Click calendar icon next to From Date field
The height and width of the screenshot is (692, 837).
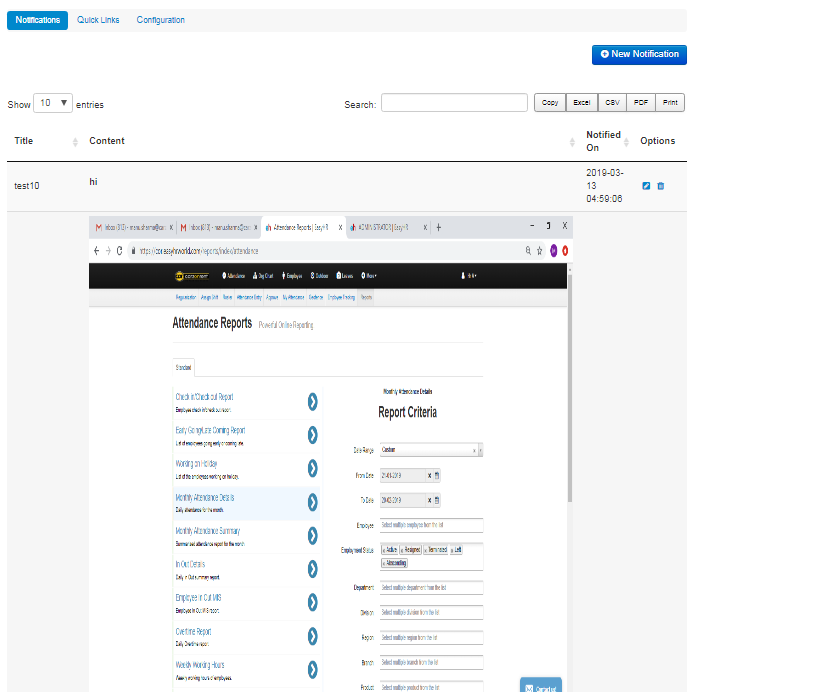[437, 475]
